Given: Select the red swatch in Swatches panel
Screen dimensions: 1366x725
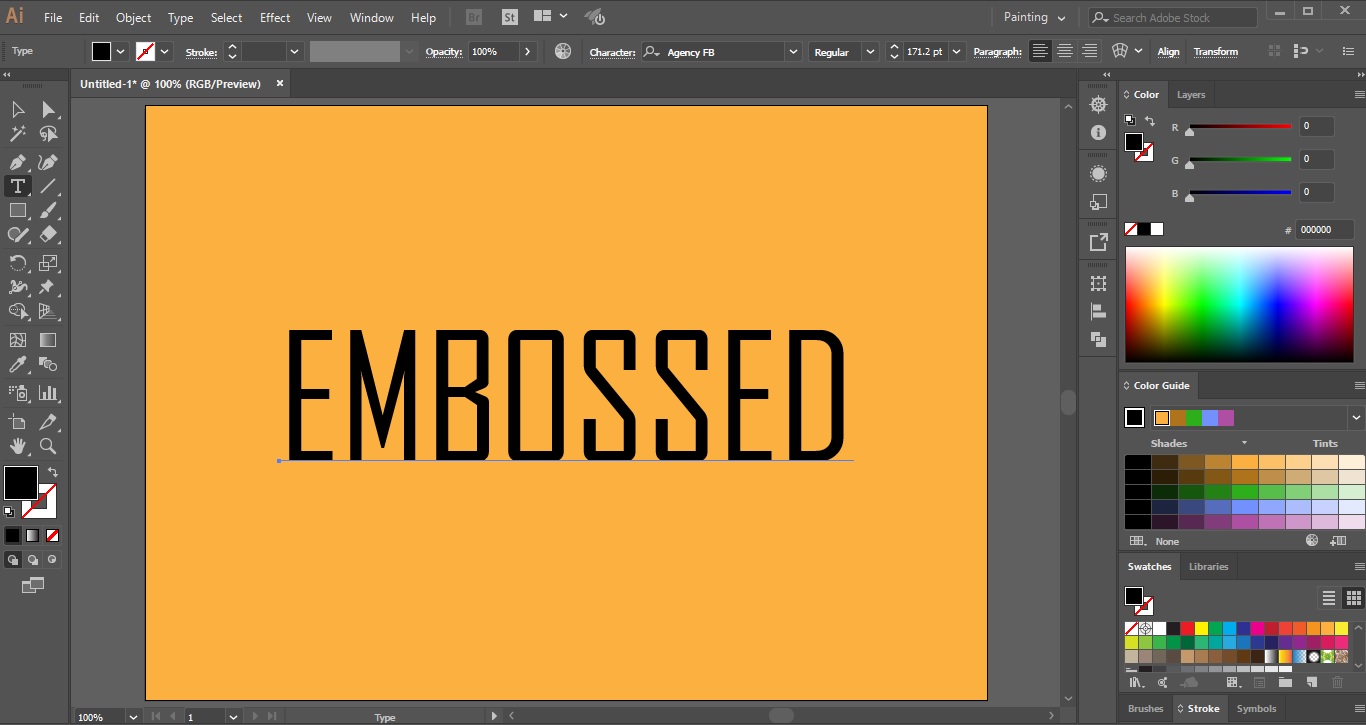Looking at the screenshot, I should pos(1188,628).
